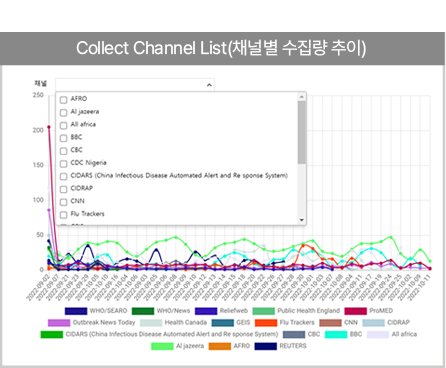The image size is (446, 368).
Task: Click the dropdown list scrollbar thumb
Action: click(x=301, y=132)
